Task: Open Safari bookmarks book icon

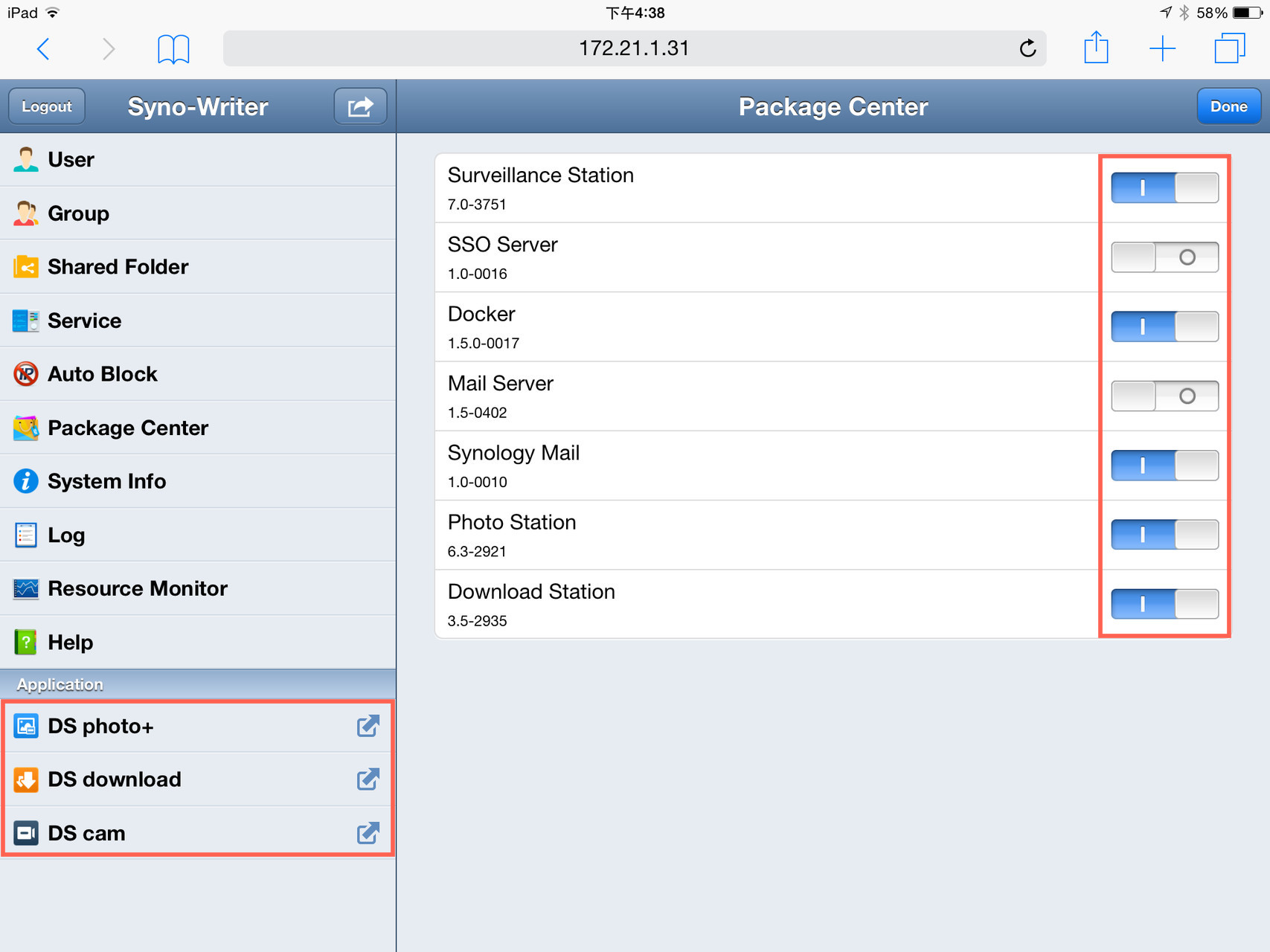Action: pos(173,49)
